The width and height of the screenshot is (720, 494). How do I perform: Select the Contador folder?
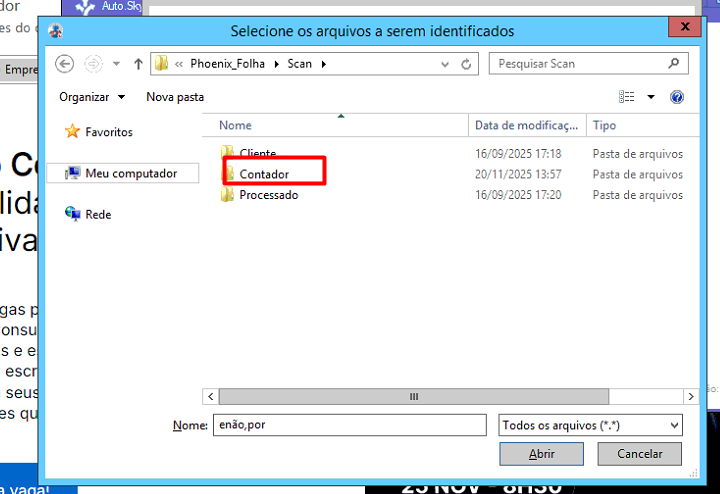click(264, 174)
